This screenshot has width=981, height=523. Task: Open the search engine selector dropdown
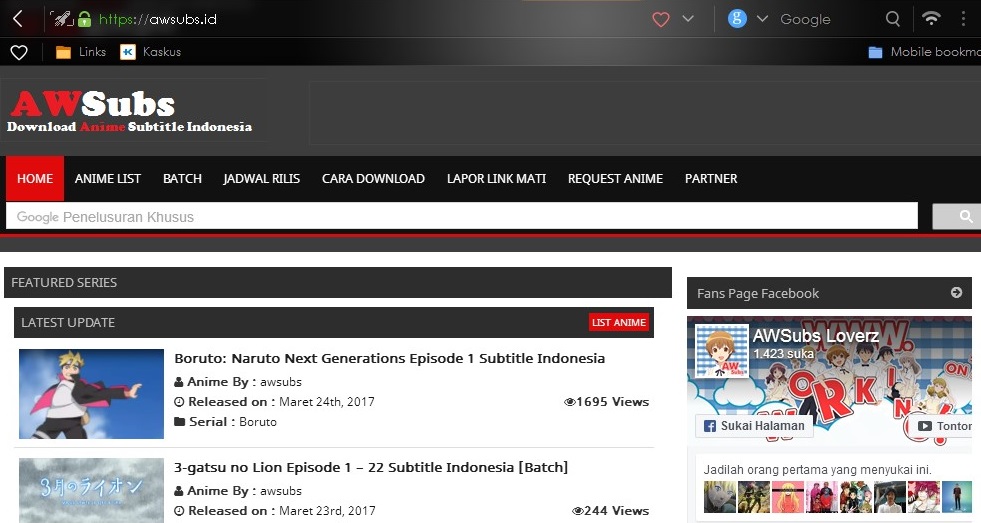762,19
